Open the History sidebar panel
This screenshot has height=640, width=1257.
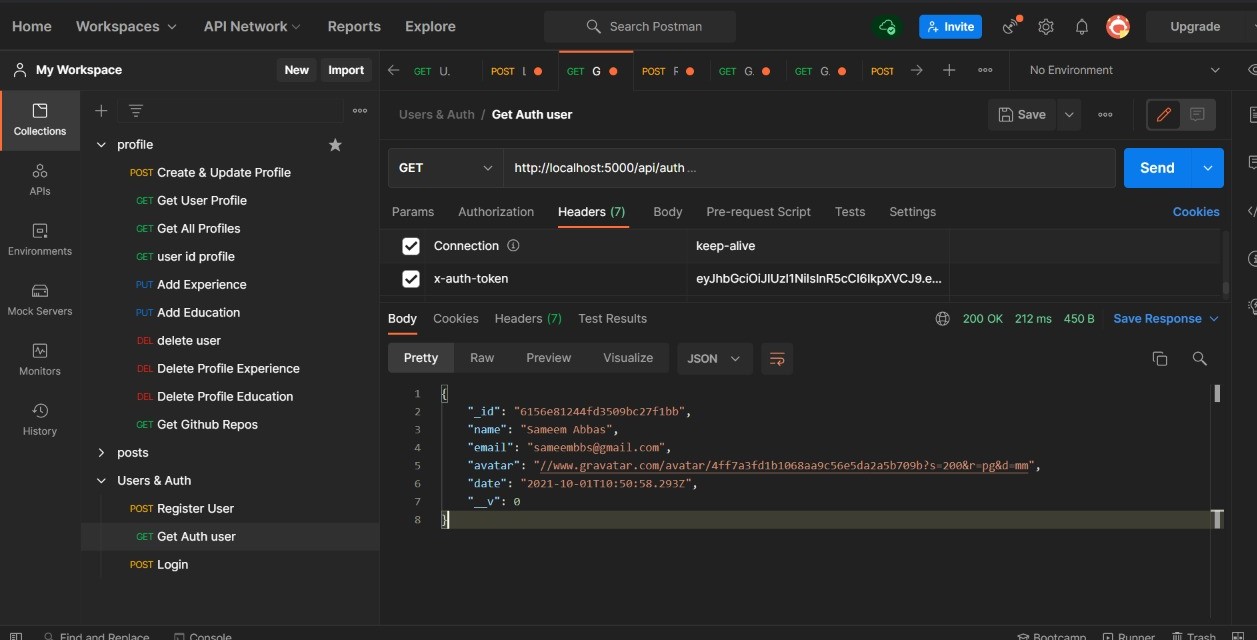[40, 420]
